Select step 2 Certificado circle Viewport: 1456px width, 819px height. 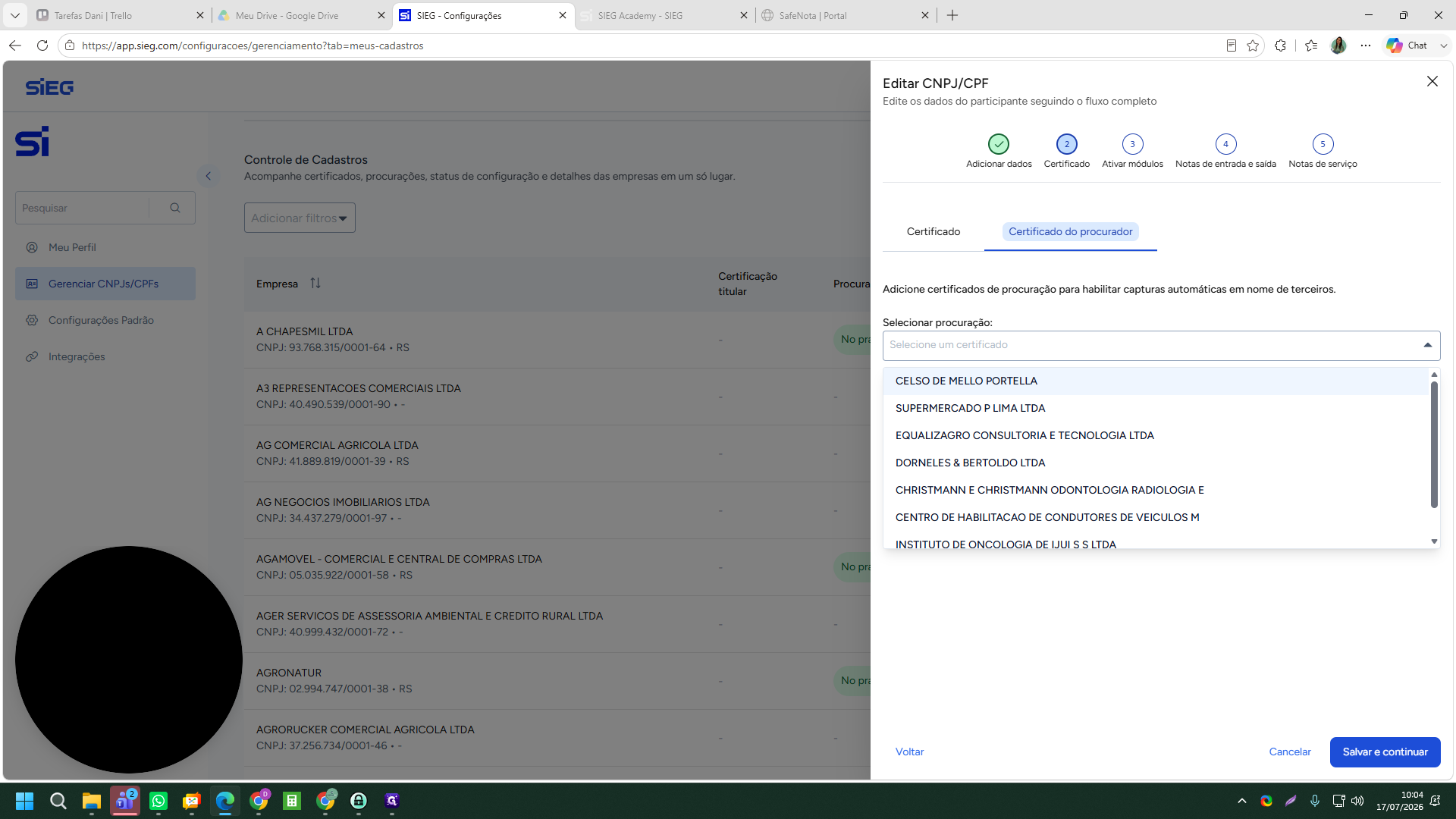coord(1066,143)
